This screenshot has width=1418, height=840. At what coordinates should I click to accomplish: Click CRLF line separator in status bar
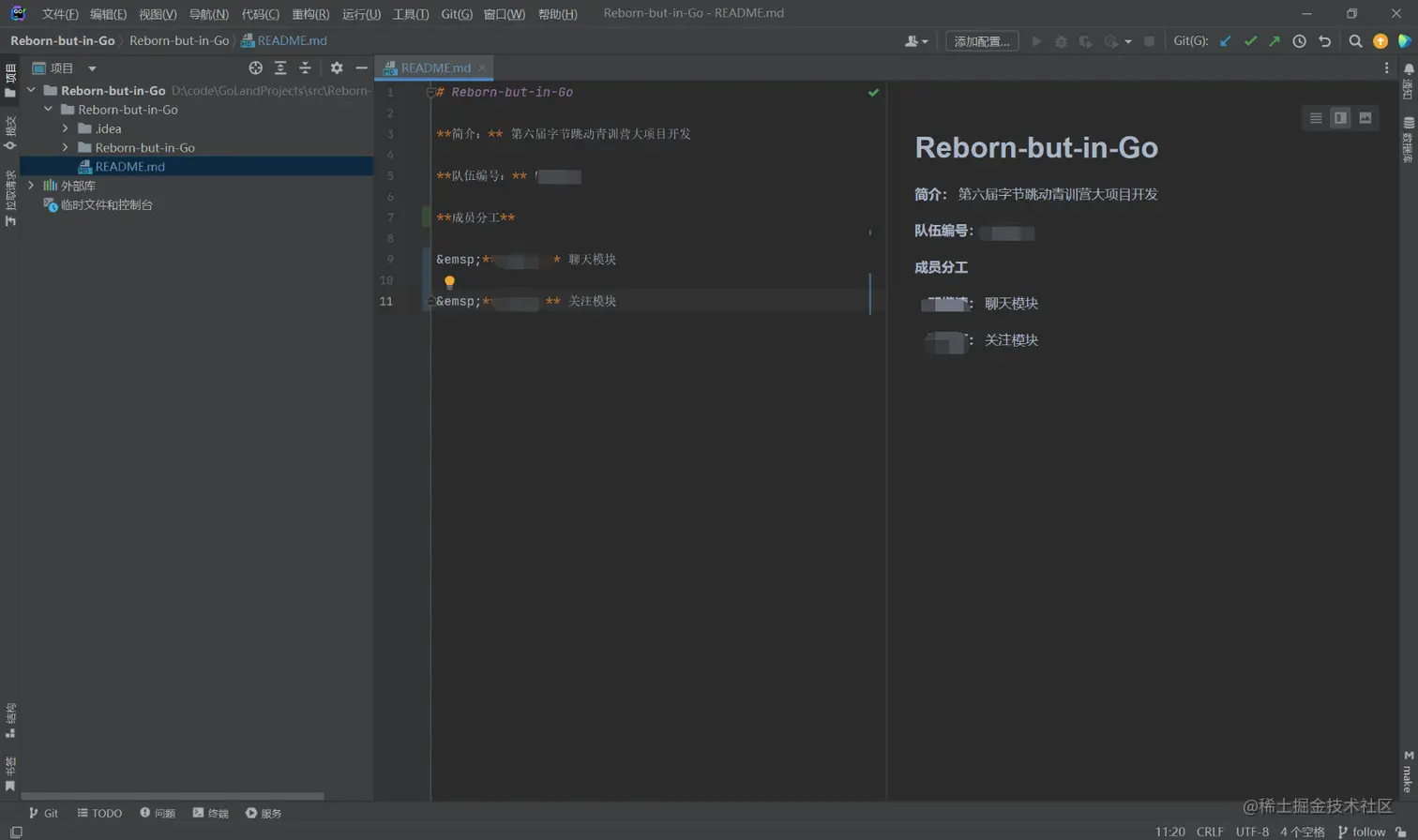[x=1210, y=832]
